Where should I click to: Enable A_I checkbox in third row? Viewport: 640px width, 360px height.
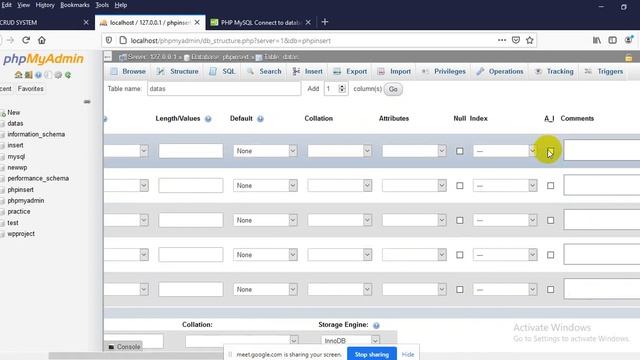tap(551, 220)
